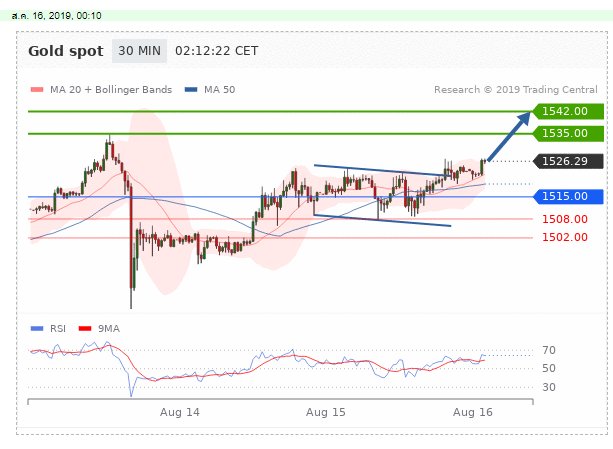Click the 02:12:22 CET timestamp

pyautogui.click(x=216, y=51)
